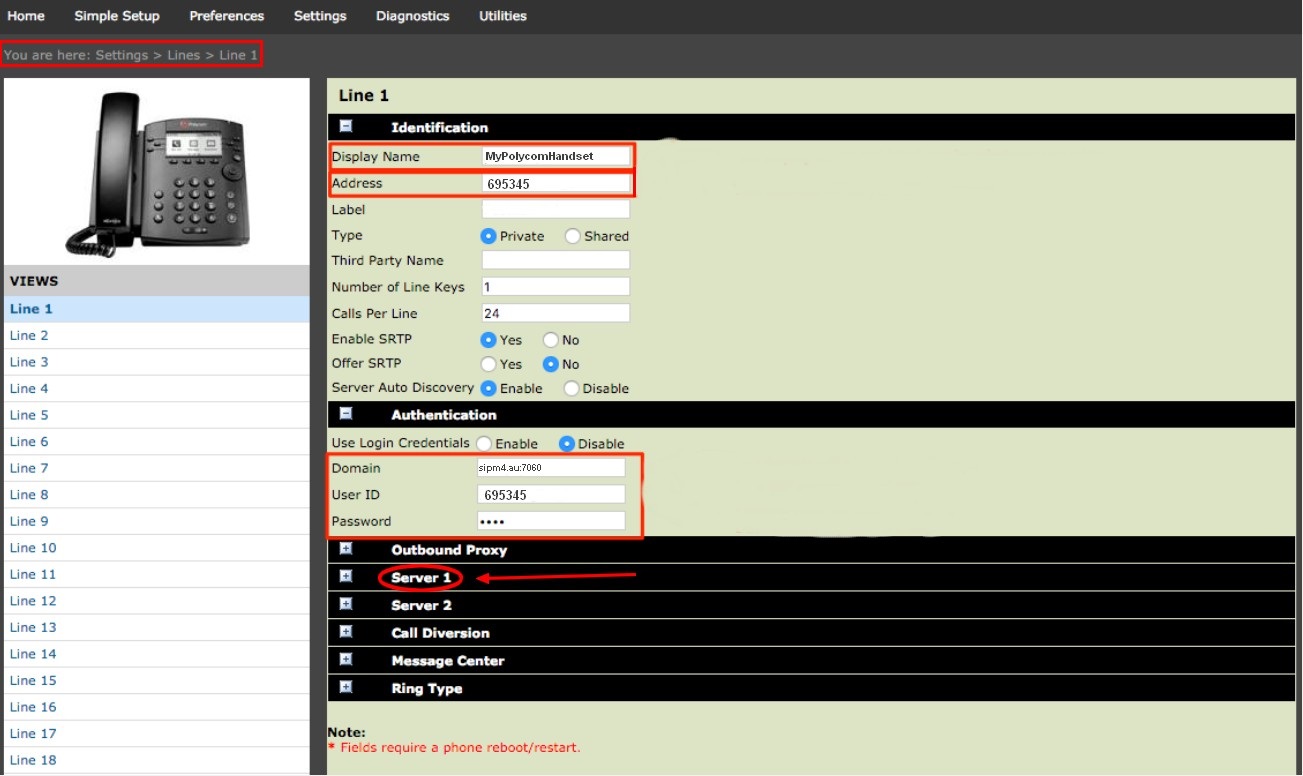The height and width of the screenshot is (776, 1303).
Task: Expand Server 1 section plus icon
Action: click(346, 577)
